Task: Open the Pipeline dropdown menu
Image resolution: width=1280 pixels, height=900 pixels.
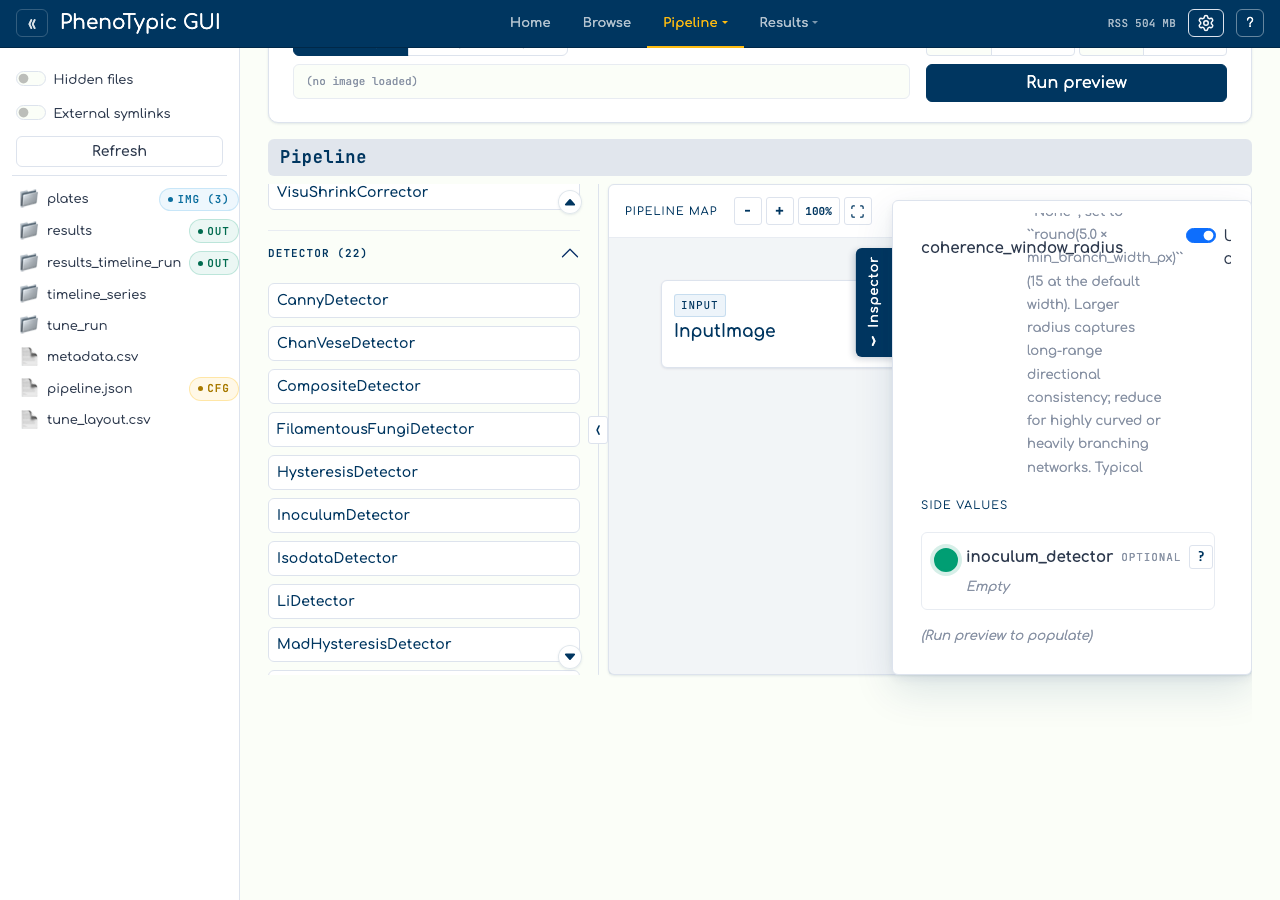Action: (x=695, y=23)
